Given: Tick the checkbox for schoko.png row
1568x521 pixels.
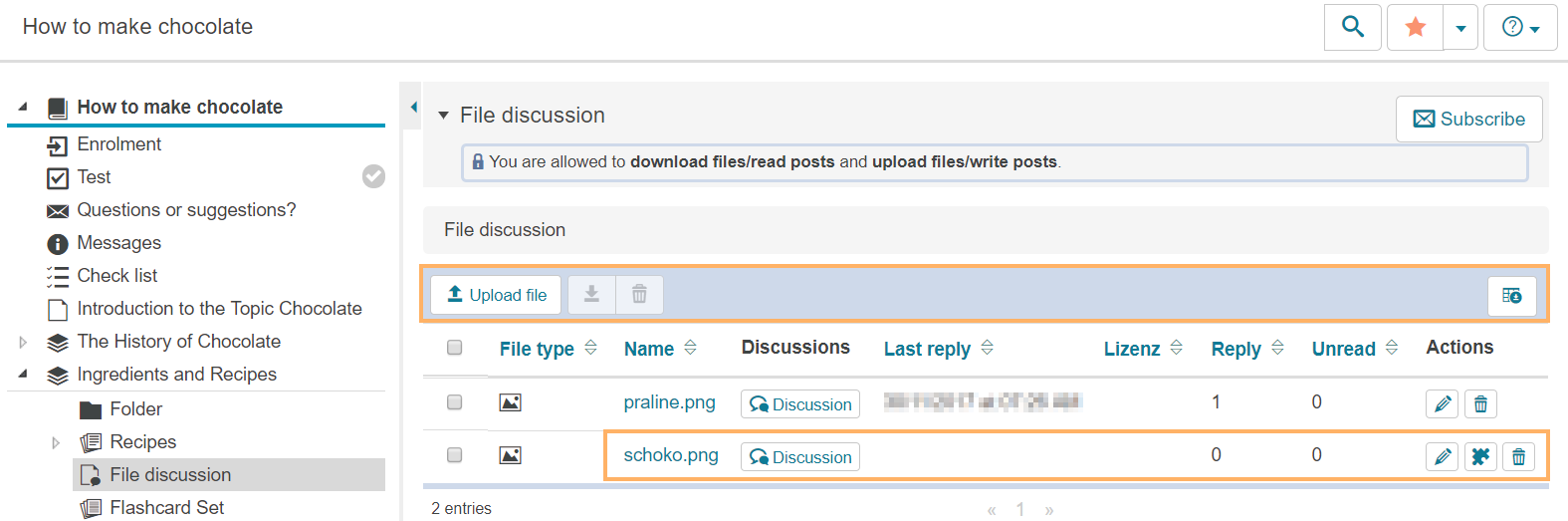Looking at the screenshot, I should pos(455,455).
